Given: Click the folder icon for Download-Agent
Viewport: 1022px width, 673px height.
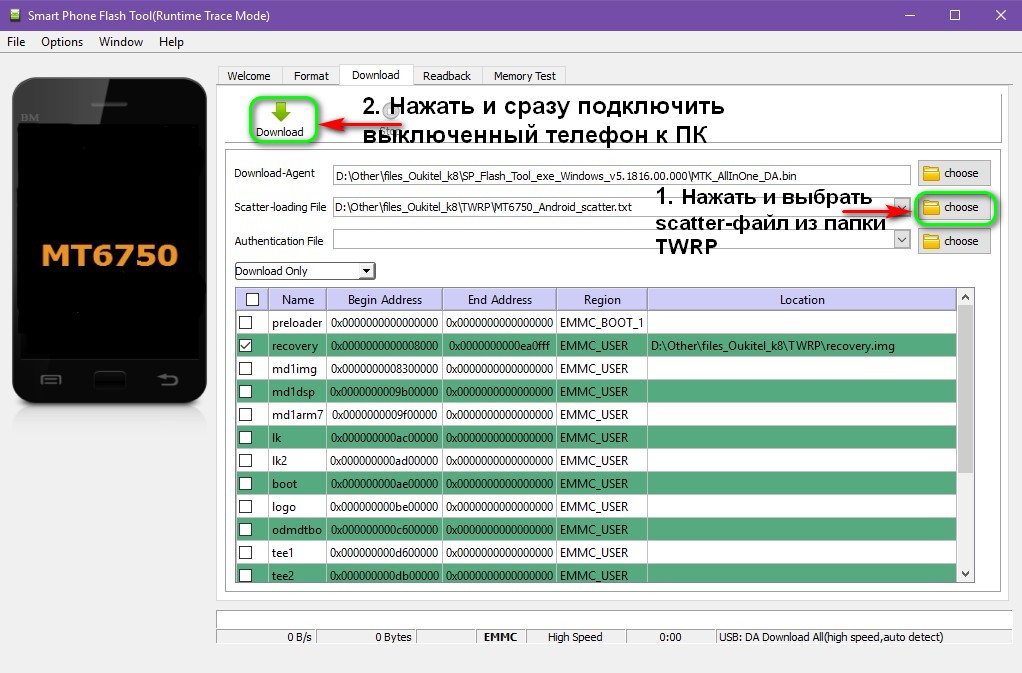Looking at the screenshot, I should click(x=931, y=174).
